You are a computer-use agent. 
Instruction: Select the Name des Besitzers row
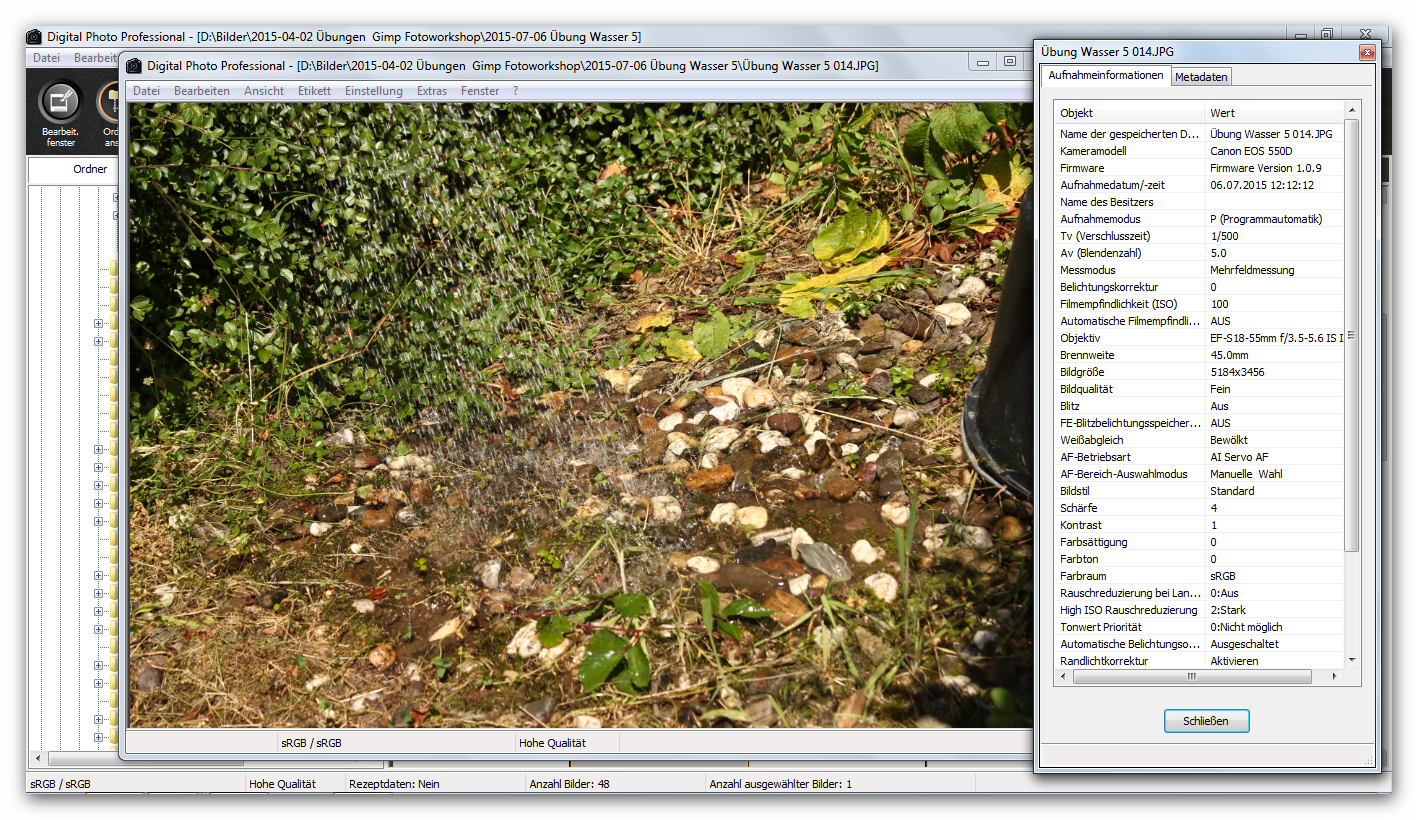tap(1200, 202)
